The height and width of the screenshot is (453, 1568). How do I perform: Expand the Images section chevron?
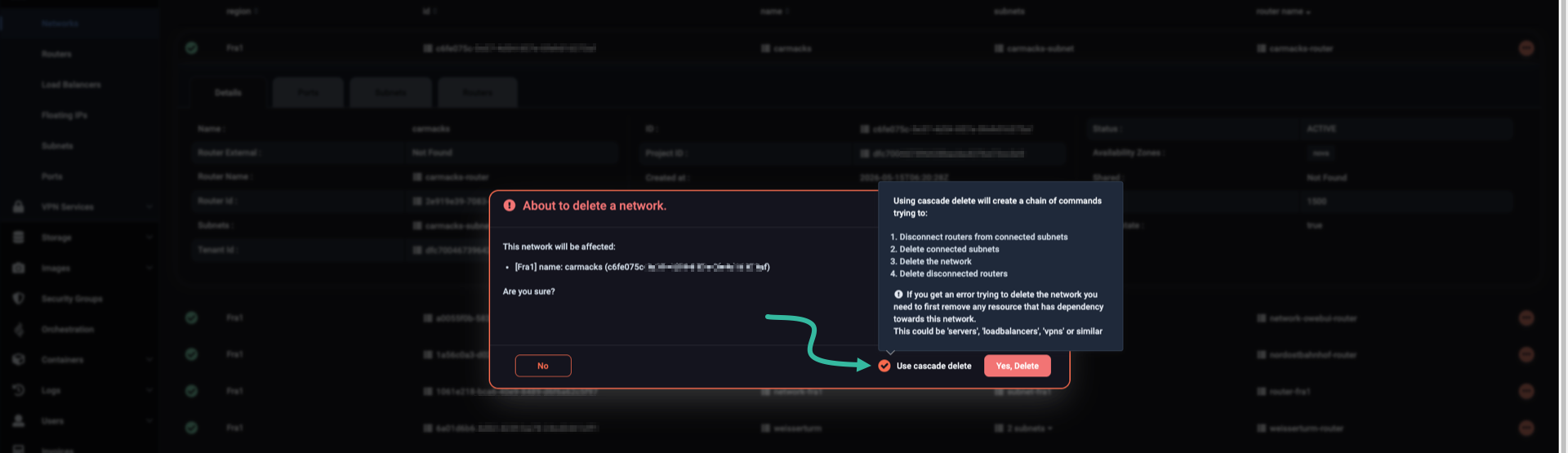pos(149,269)
